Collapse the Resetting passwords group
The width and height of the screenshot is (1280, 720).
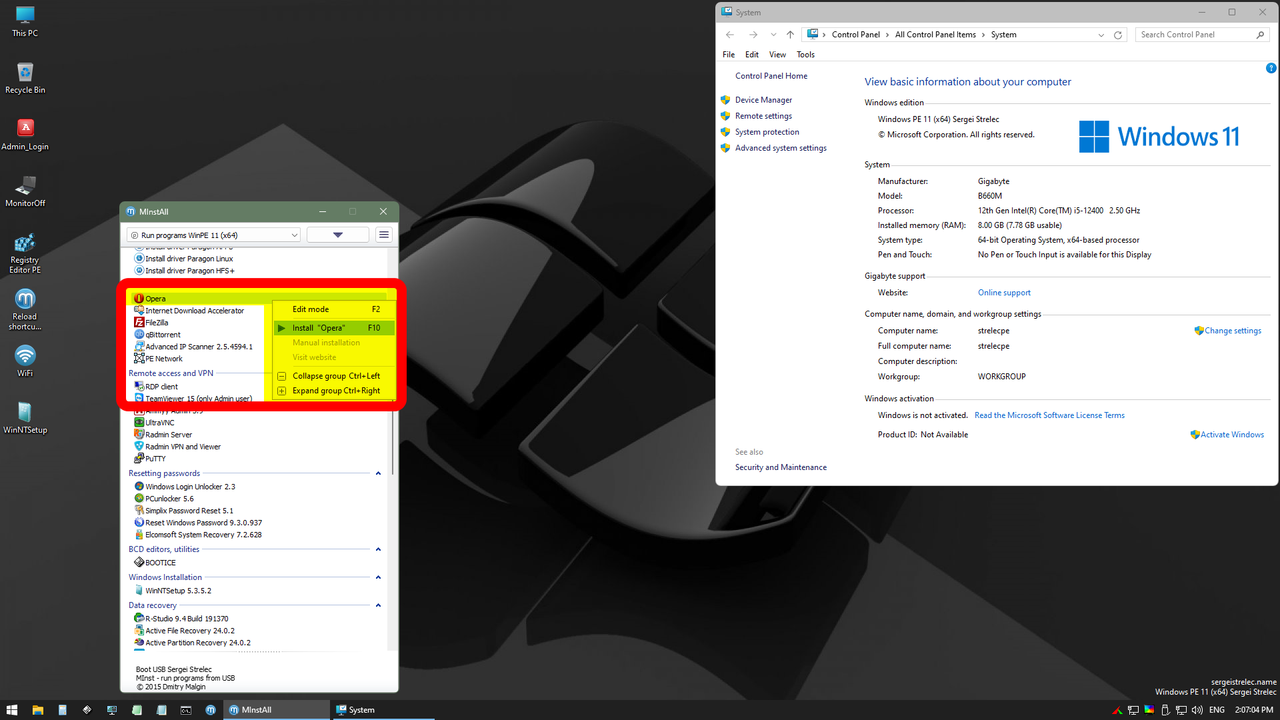pos(378,473)
